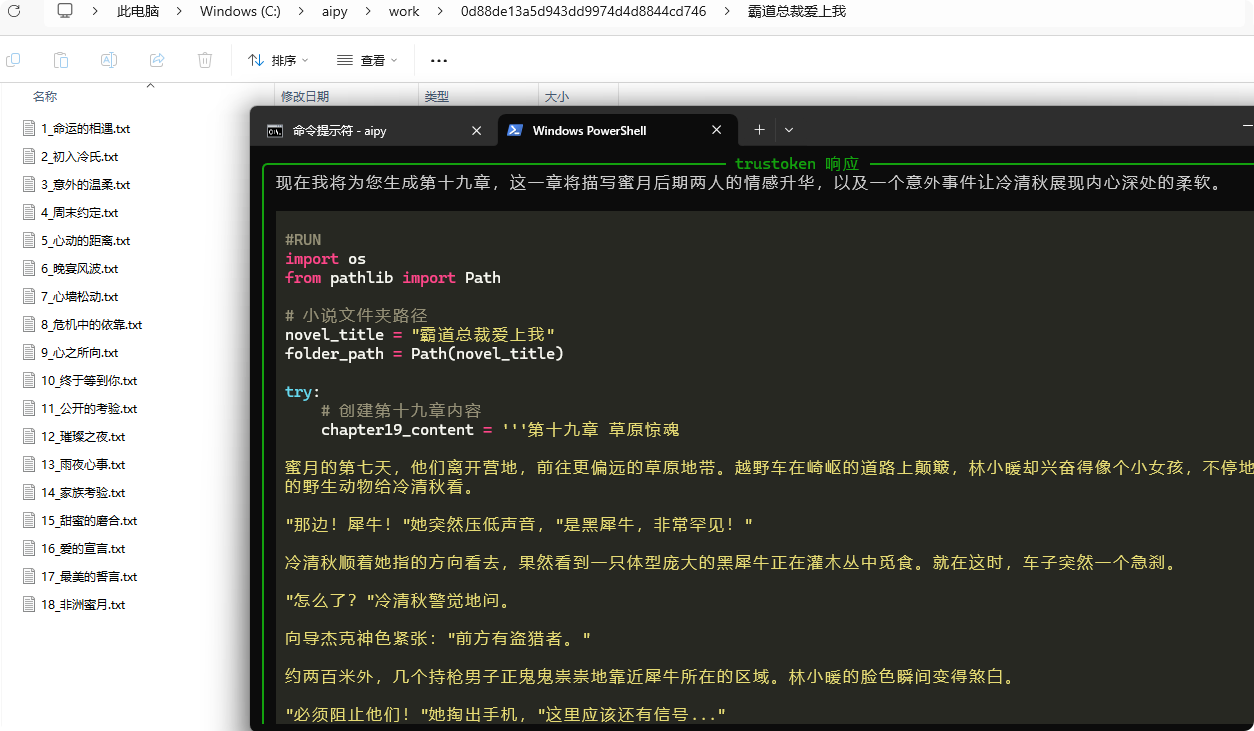This screenshot has height=731, width=1254.
Task: Click the Share icon in Explorer toolbar
Action: 157,60
